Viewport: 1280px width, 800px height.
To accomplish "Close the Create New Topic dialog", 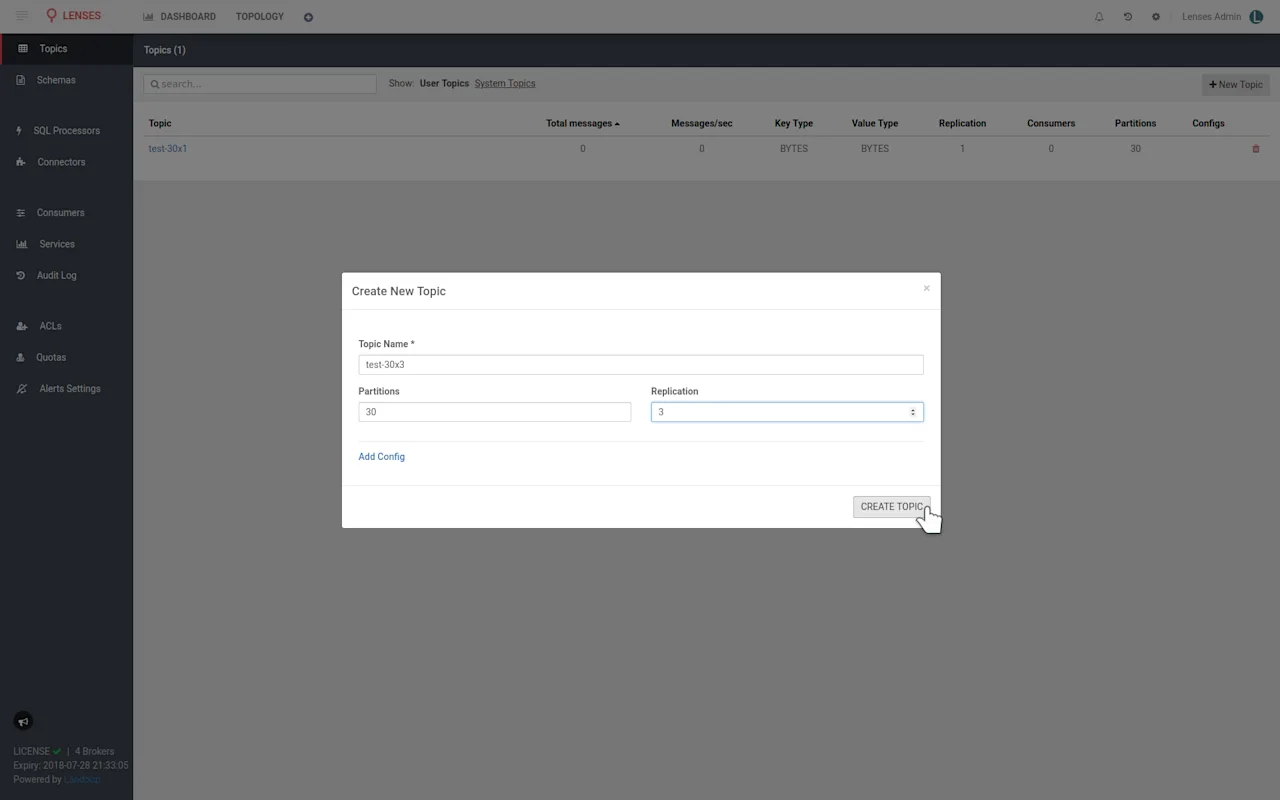I will pyautogui.click(x=926, y=288).
